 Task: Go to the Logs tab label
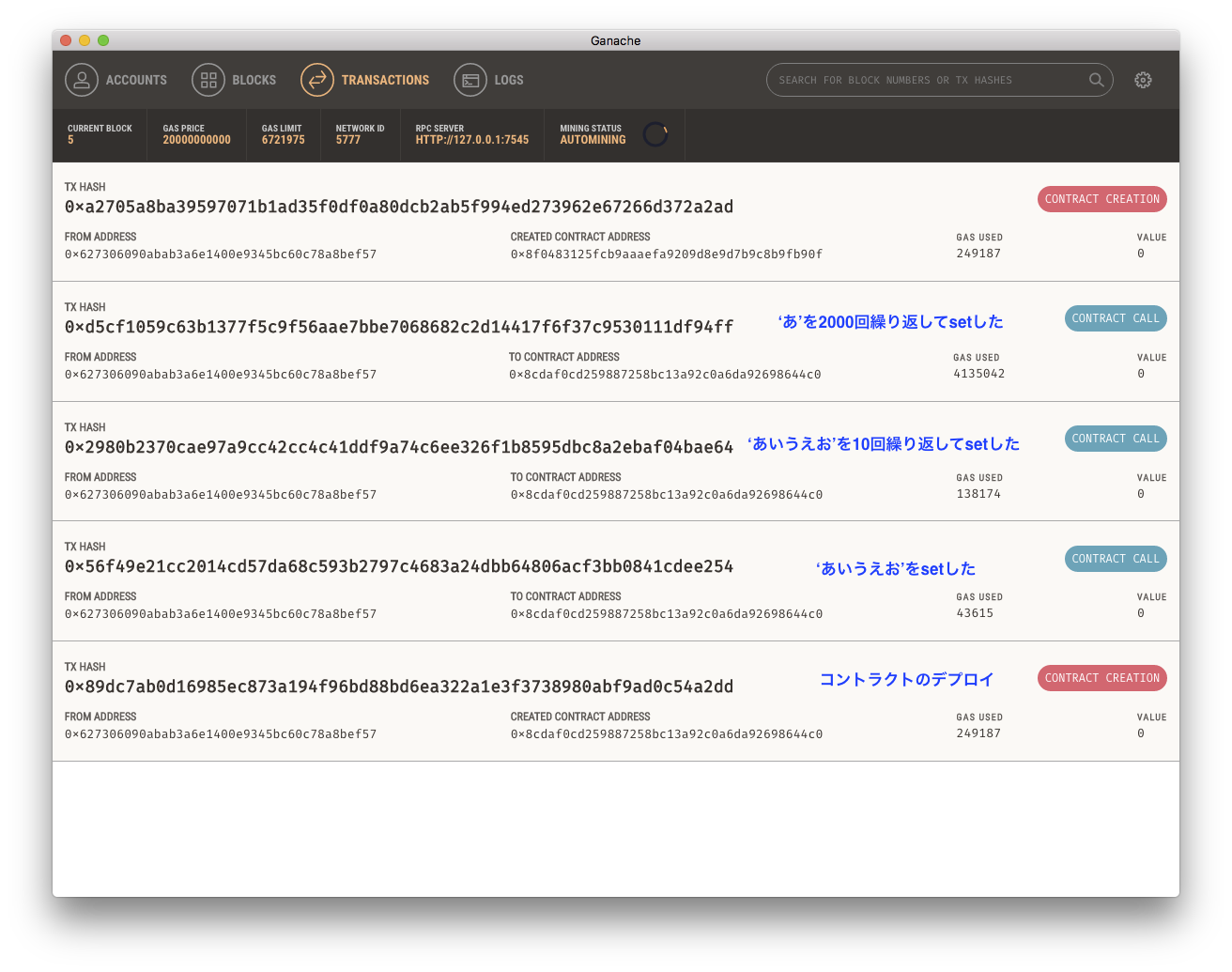click(509, 80)
